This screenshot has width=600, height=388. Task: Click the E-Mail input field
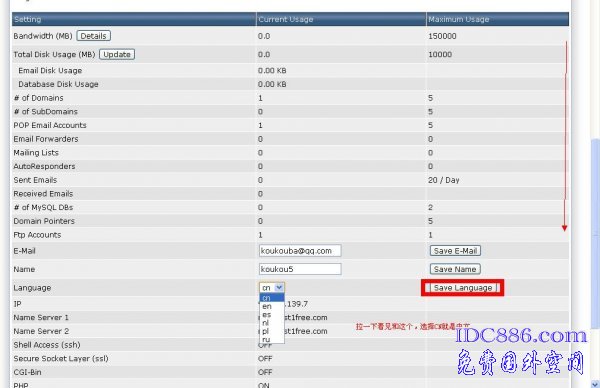pyautogui.click(x=300, y=251)
